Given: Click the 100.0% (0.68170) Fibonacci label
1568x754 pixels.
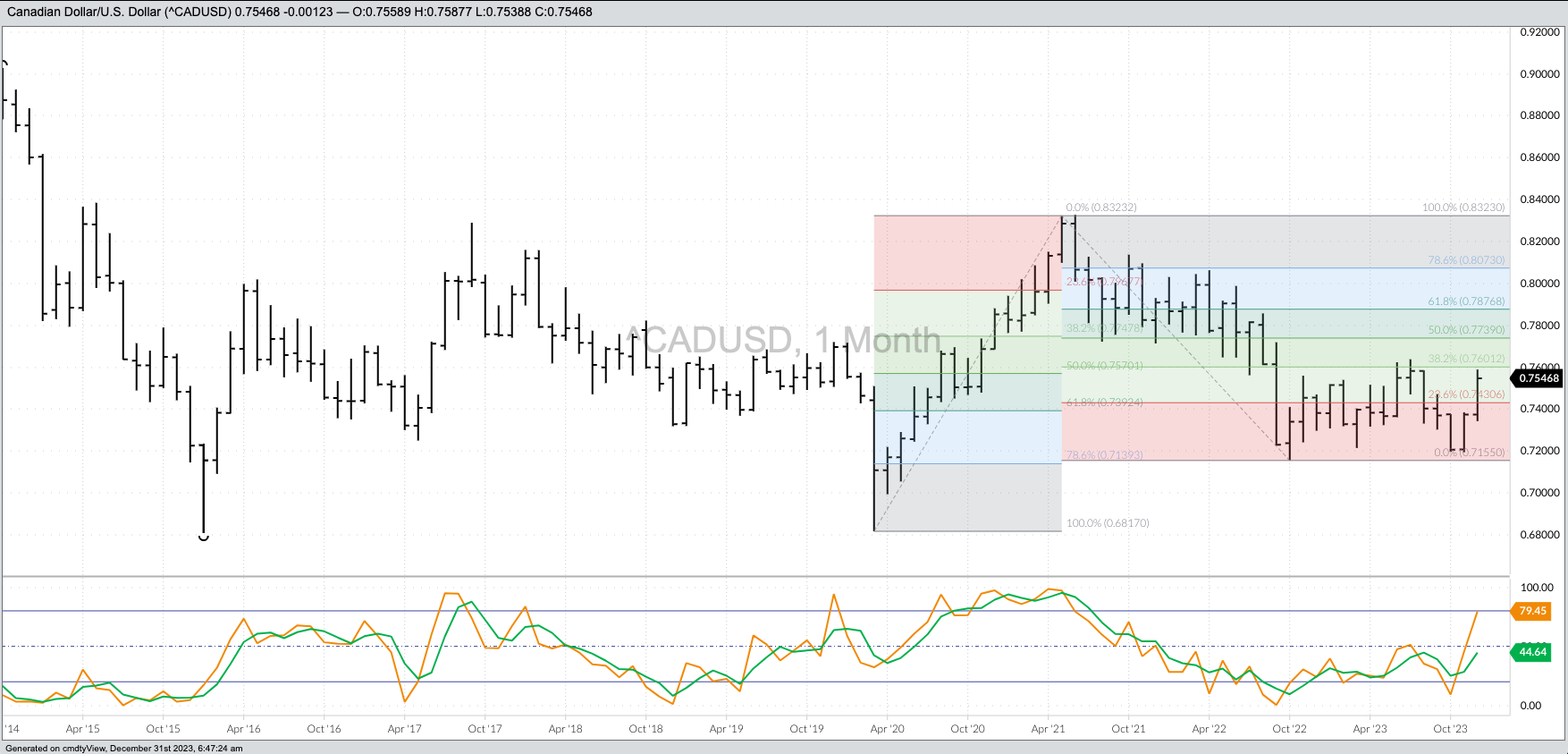Looking at the screenshot, I should (x=1108, y=523).
